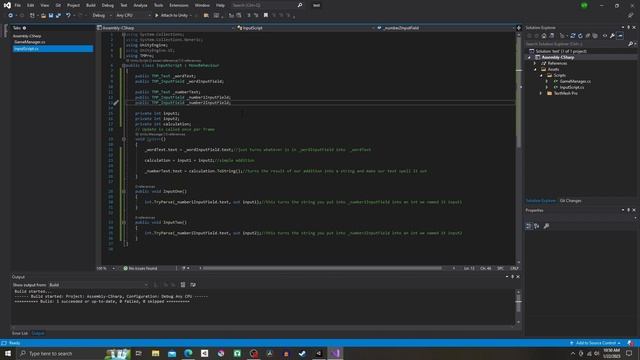
Task: Expand the References node
Action: click(x=535, y=64)
